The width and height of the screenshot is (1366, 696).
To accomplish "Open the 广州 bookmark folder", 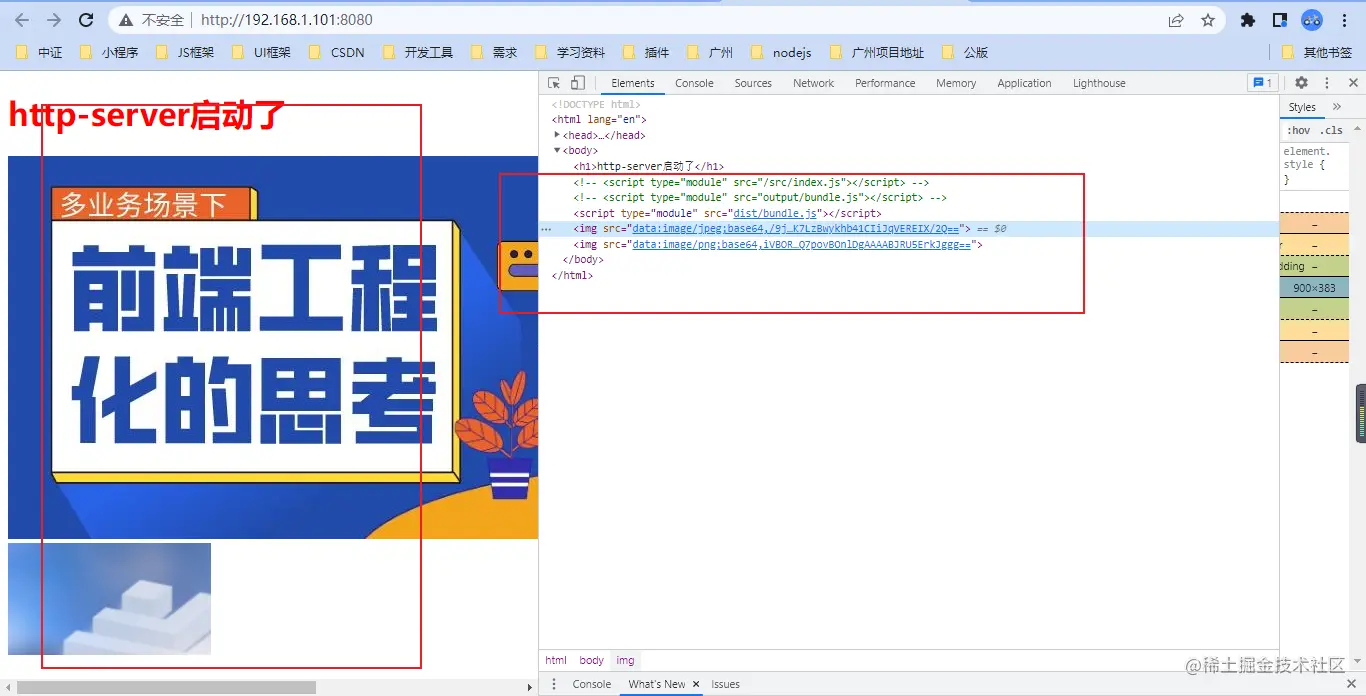I will coord(711,52).
